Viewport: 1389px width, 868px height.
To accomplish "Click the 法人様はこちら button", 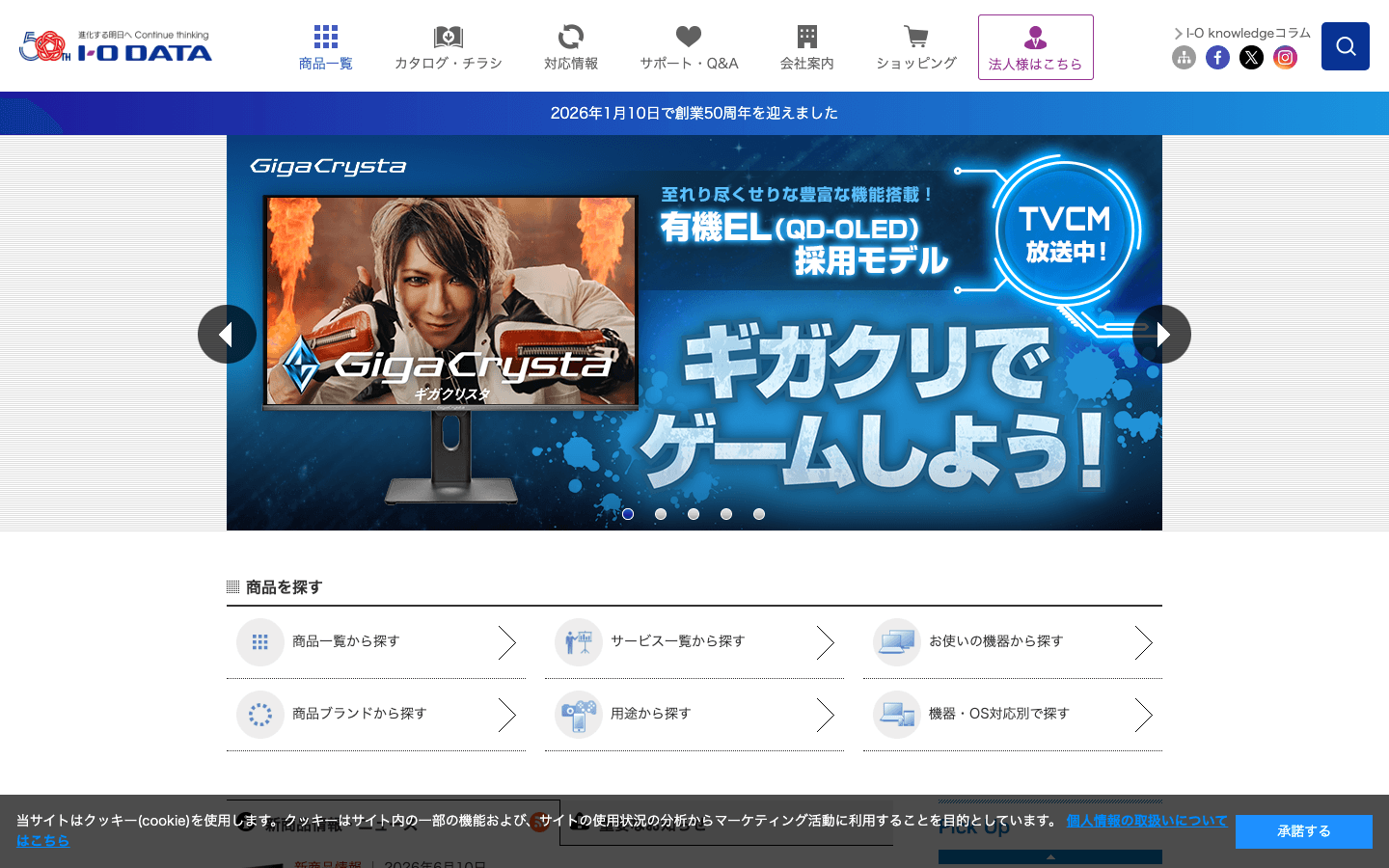I will [x=1036, y=47].
